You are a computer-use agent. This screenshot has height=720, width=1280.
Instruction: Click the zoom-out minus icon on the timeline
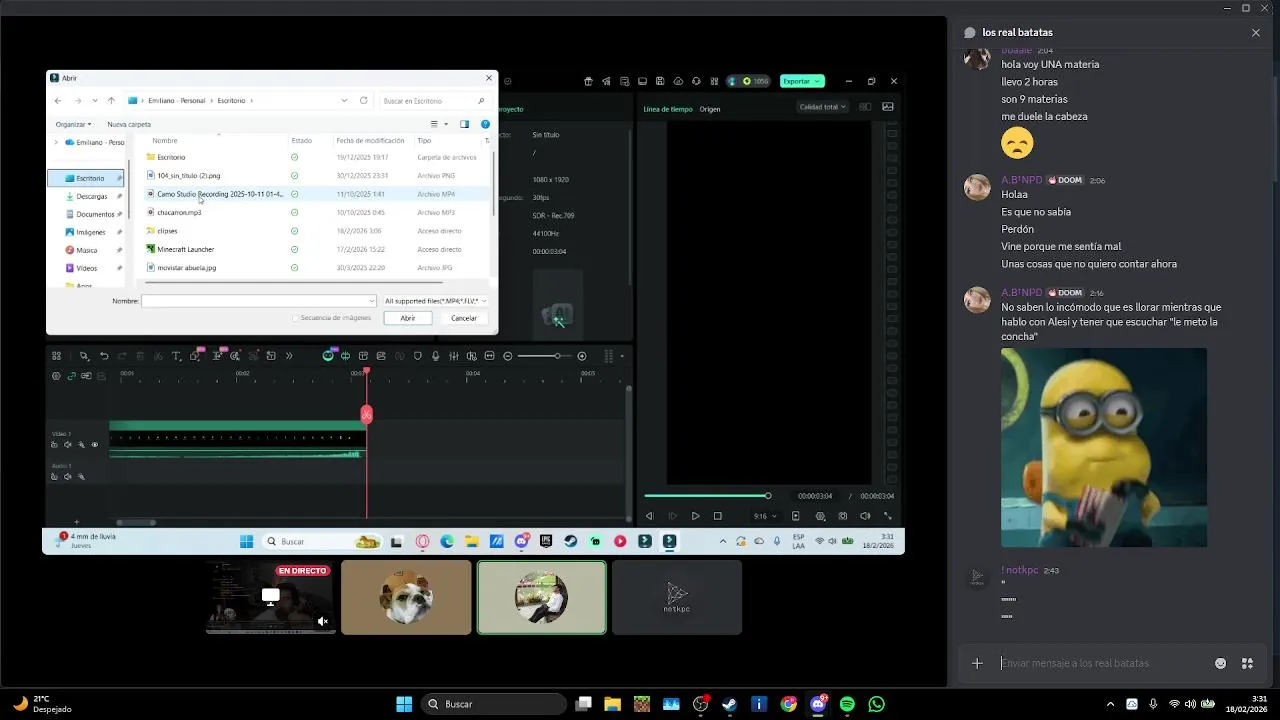[x=508, y=356]
